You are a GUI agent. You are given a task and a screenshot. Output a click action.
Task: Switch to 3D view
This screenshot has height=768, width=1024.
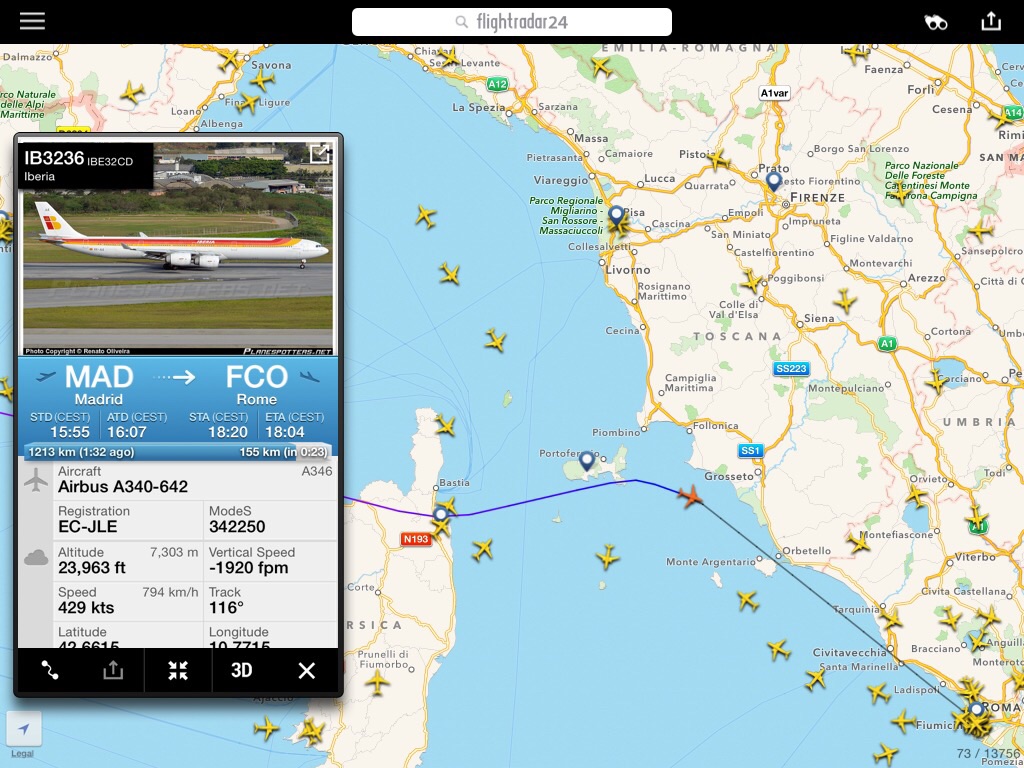(x=242, y=670)
